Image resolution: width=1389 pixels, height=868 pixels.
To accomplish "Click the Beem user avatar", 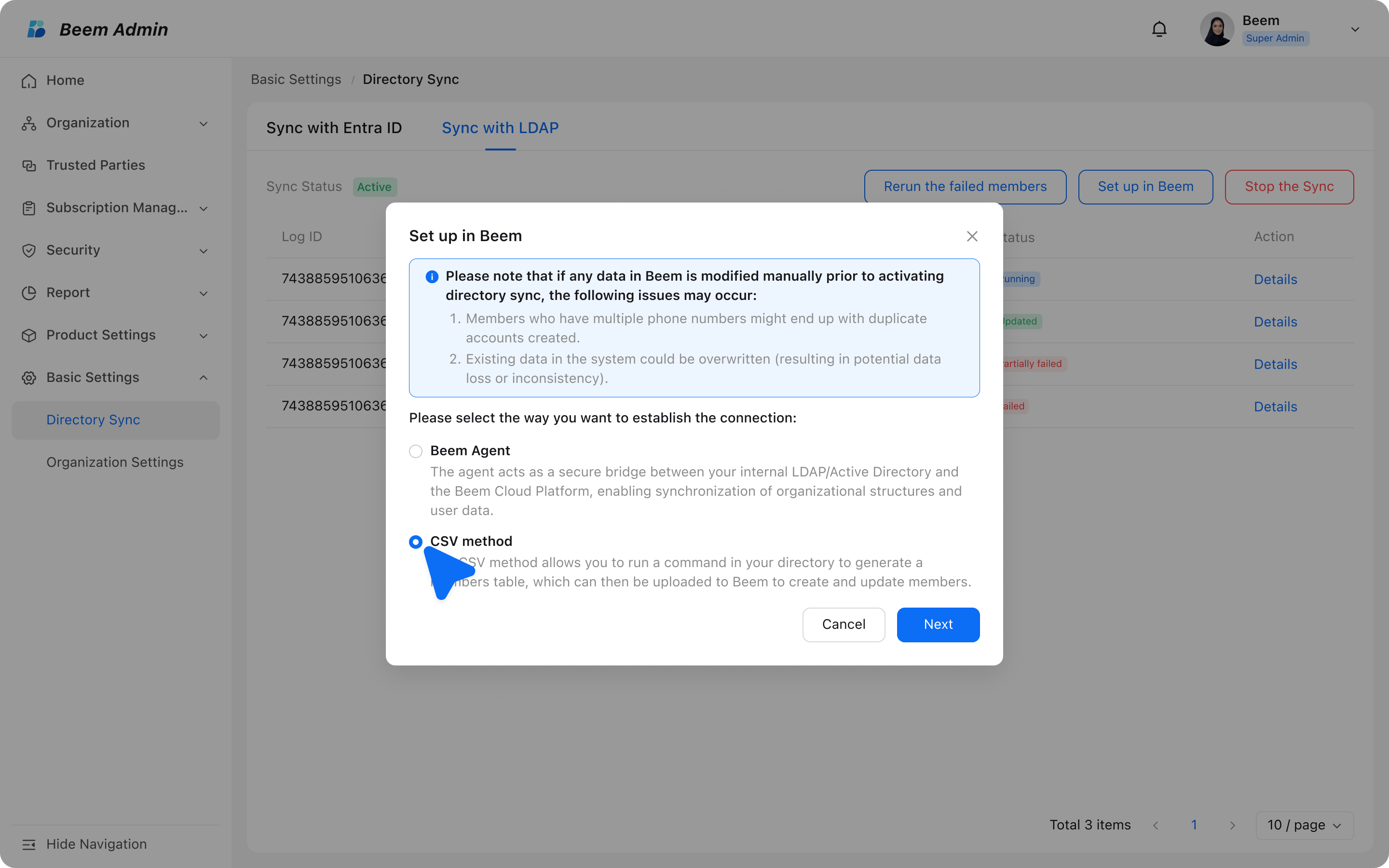I will pyautogui.click(x=1217, y=29).
